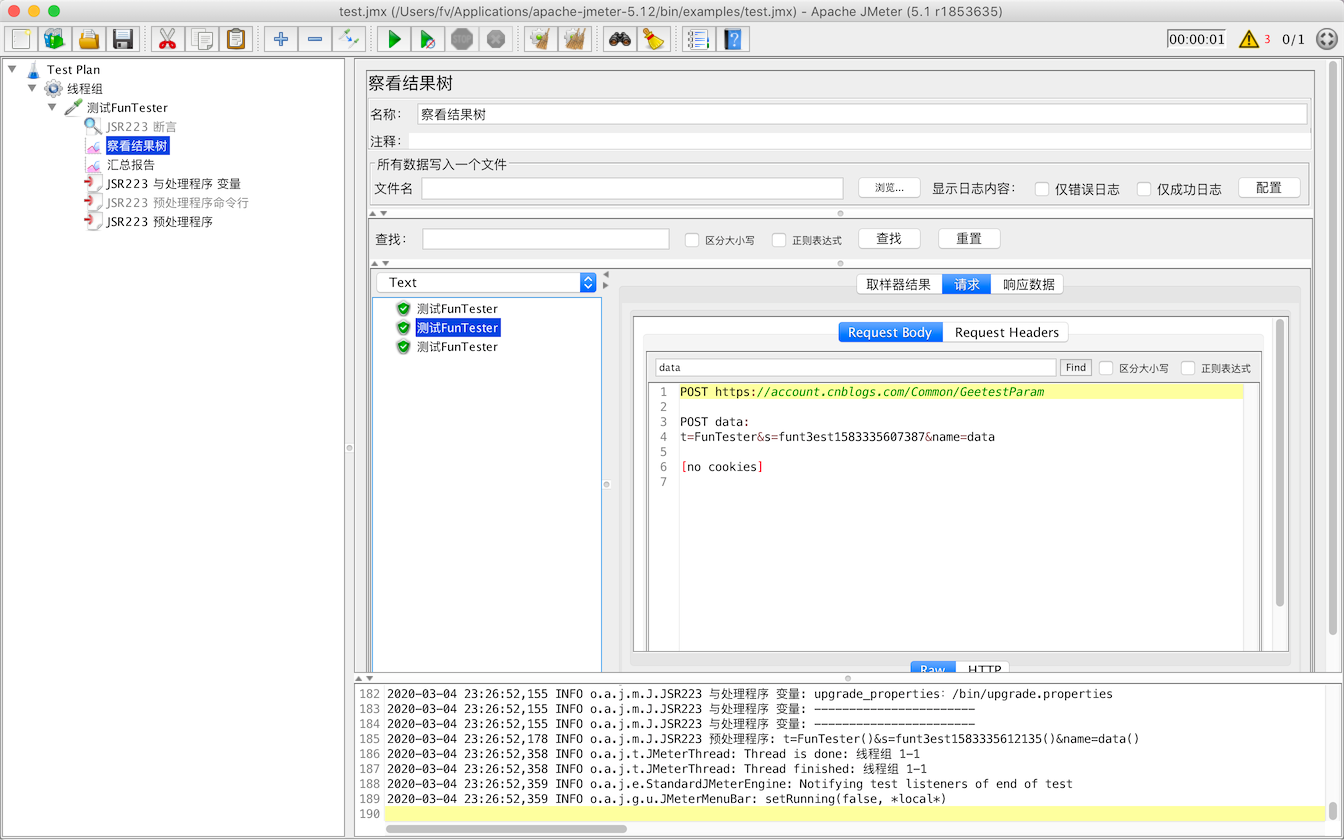Image resolution: width=1344 pixels, height=840 pixels.
Task: Select JSR223 与处理程序 变量 tree item
Action: (x=174, y=184)
